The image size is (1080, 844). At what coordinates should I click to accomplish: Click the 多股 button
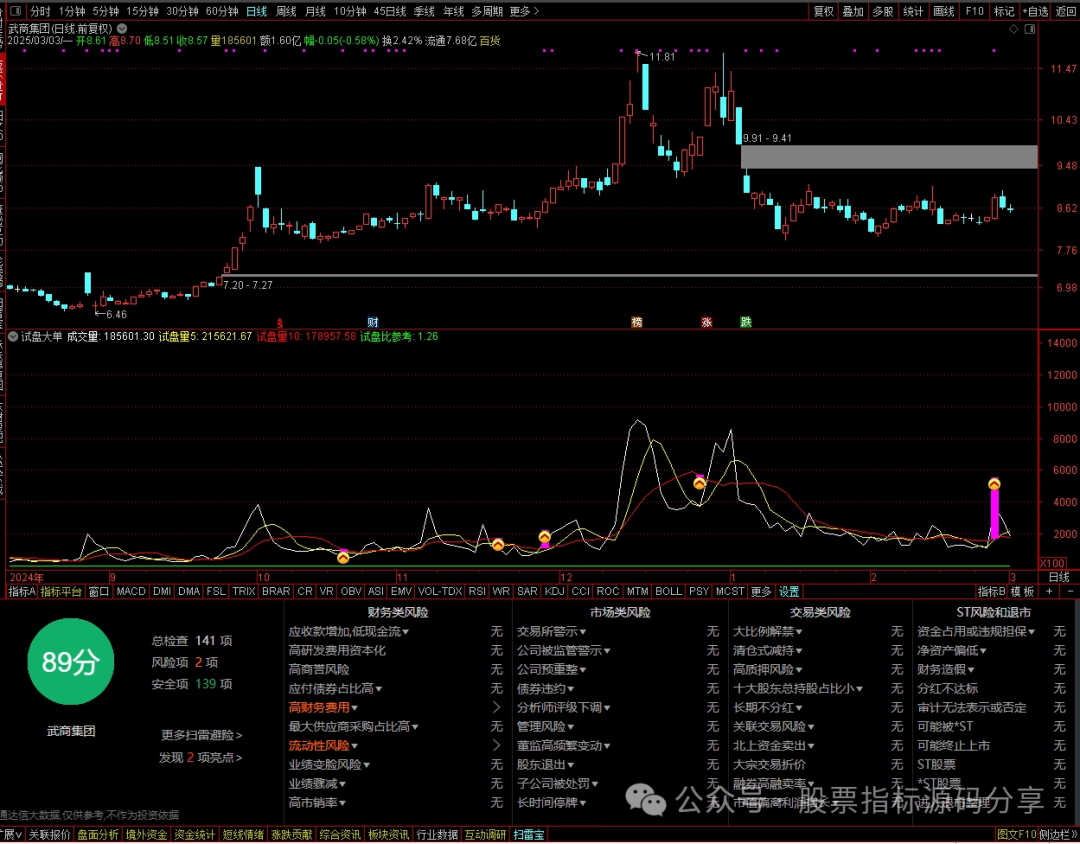[883, 11]
